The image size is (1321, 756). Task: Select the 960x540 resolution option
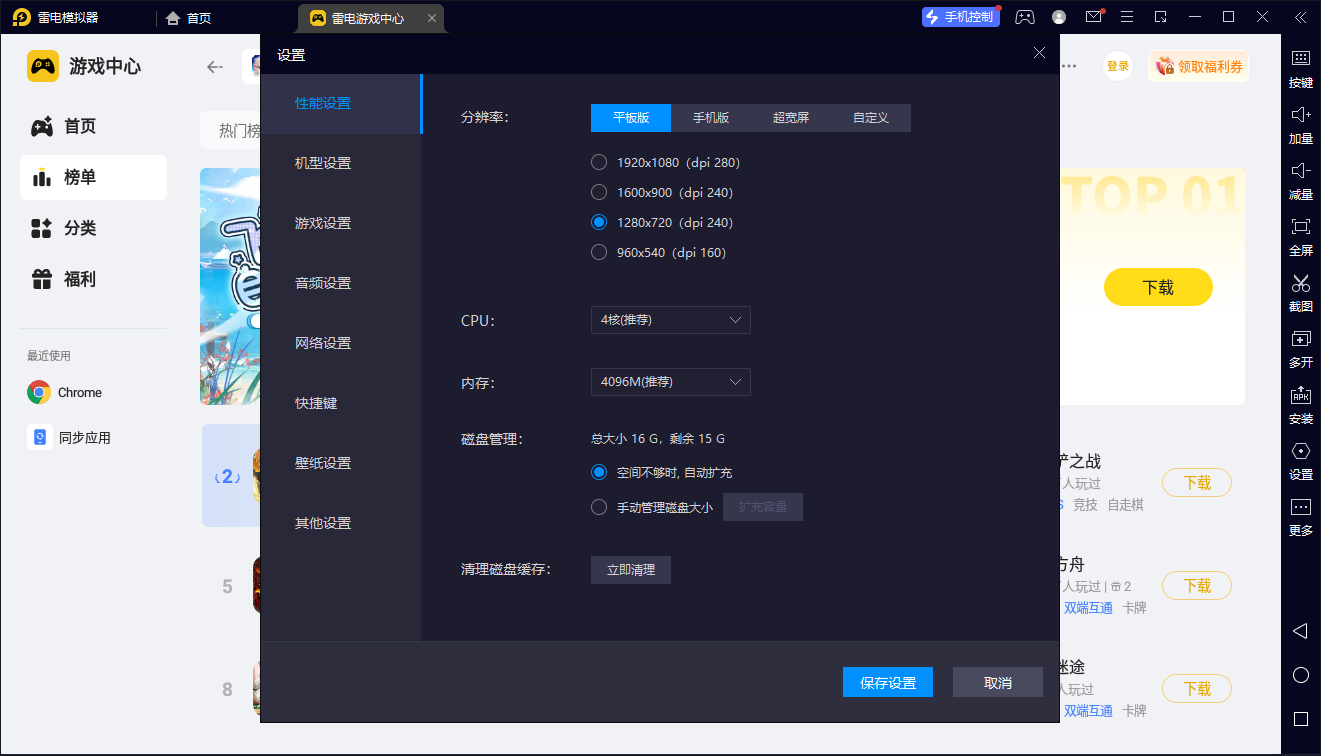coord(599,252)
